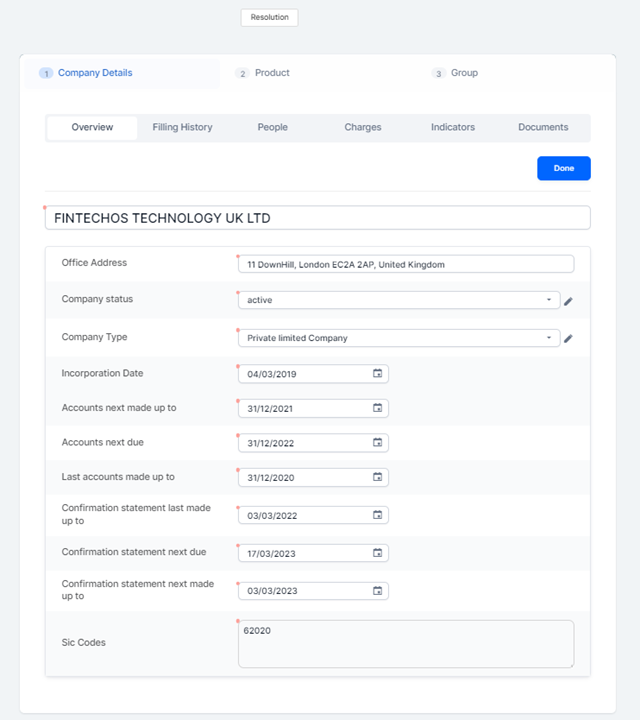Open calendar picker for Incorporation Date
640x720 pixels.
point(378,374)
